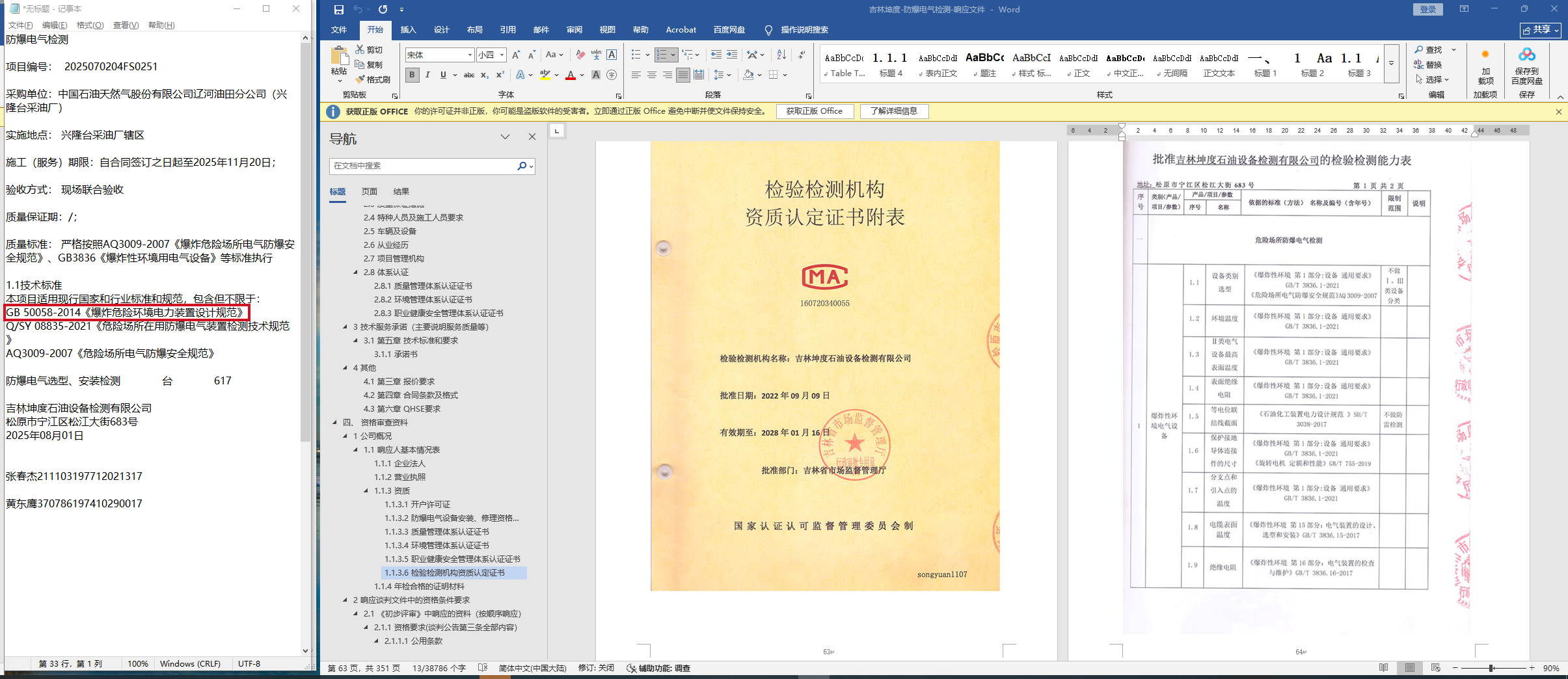Center align text in paragraph group
Screen dimensions: 1568x679
point(651,75)
